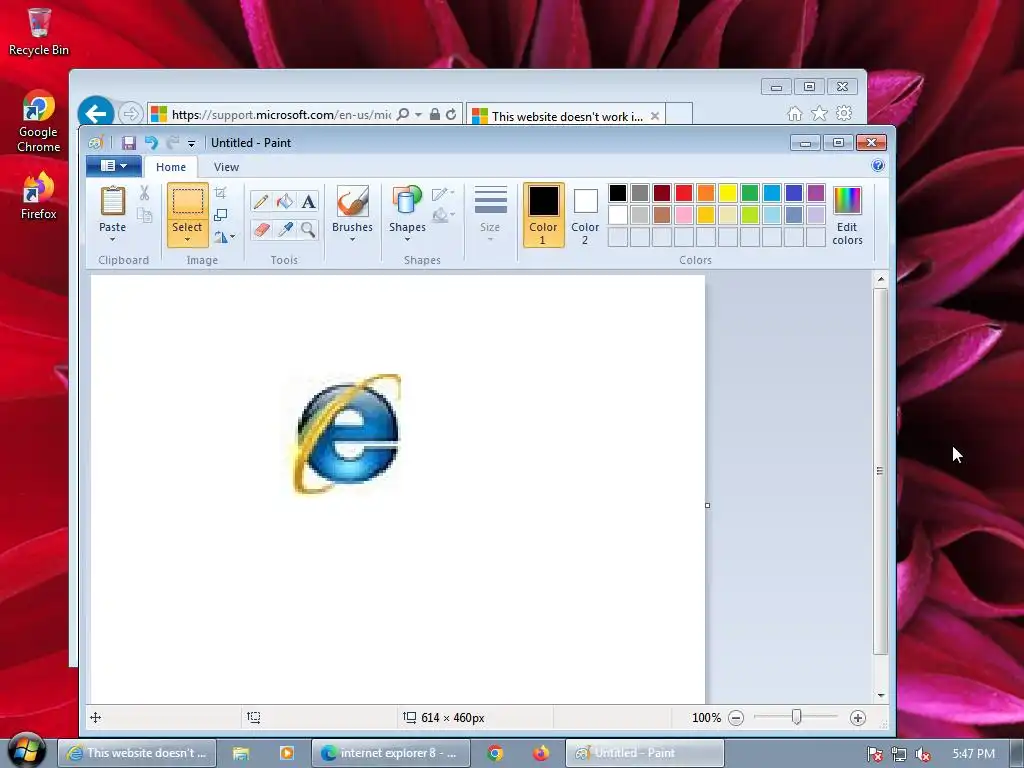Activate Color 1 foreground button
The width and height of the screenshot is (1024, 768).
tap(543, 215)
